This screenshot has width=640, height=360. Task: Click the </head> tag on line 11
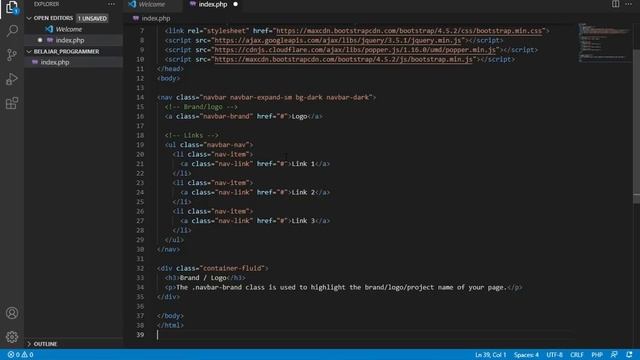(170, 69)
